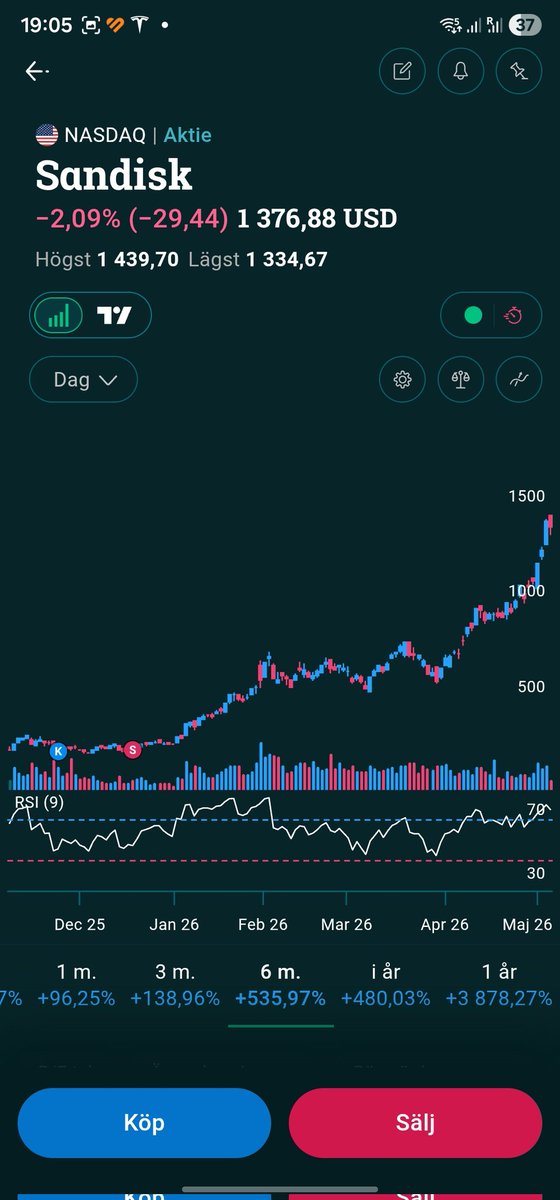Tap the Maj 26 date label

pyautogui.click(x=527, y=924)
